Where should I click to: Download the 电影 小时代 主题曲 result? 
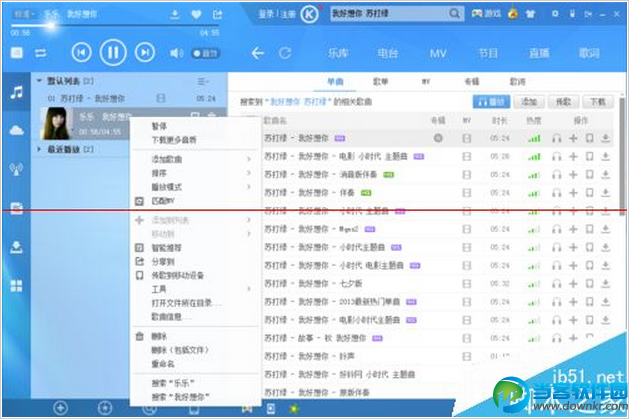pos(605,156)
